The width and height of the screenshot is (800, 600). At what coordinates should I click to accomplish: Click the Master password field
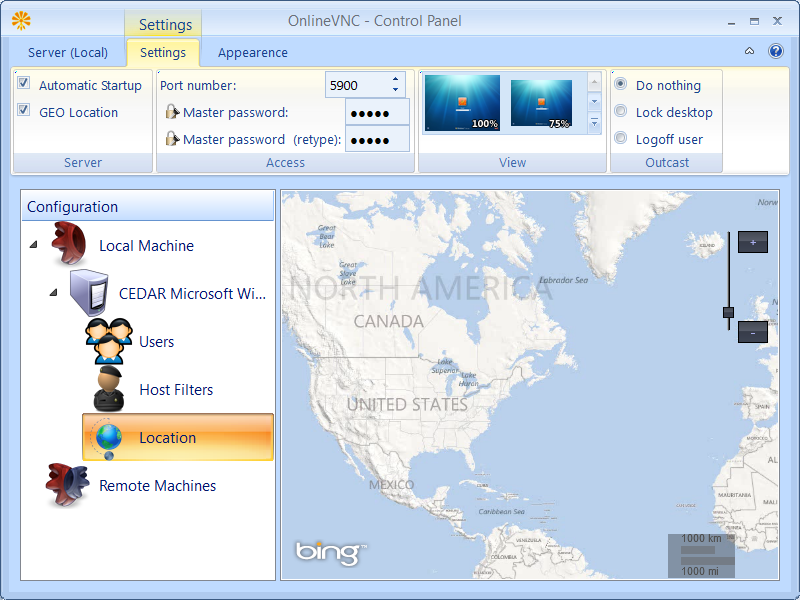[x=377, y=112]
